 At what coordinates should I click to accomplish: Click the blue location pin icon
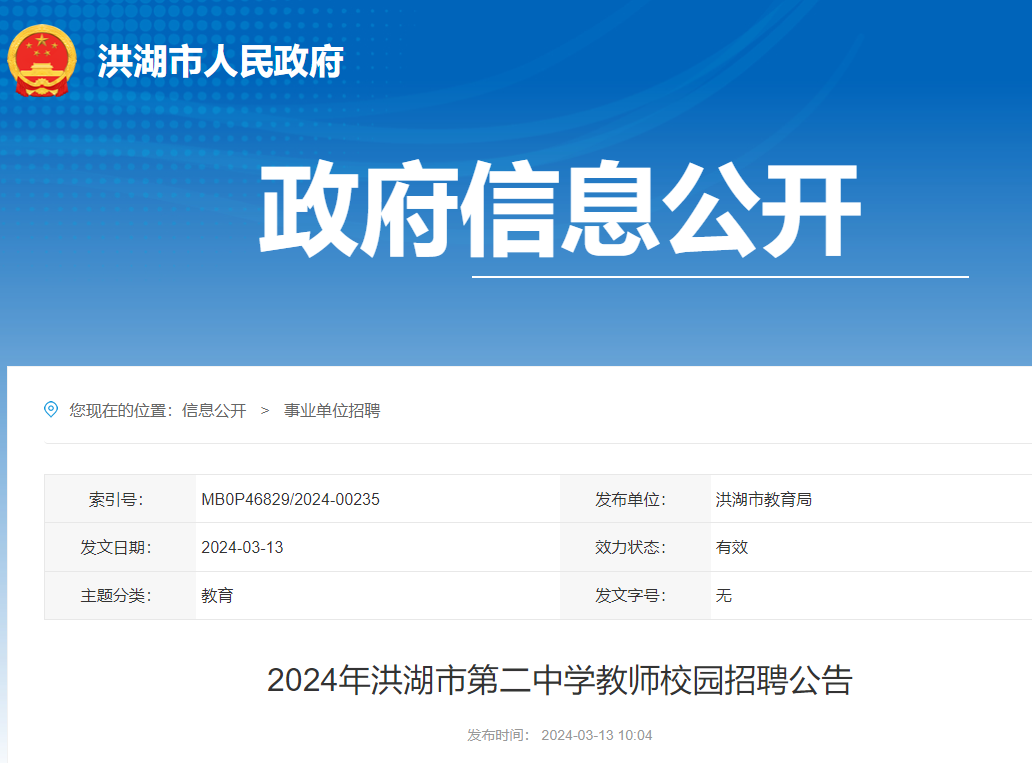pos(48,409)
